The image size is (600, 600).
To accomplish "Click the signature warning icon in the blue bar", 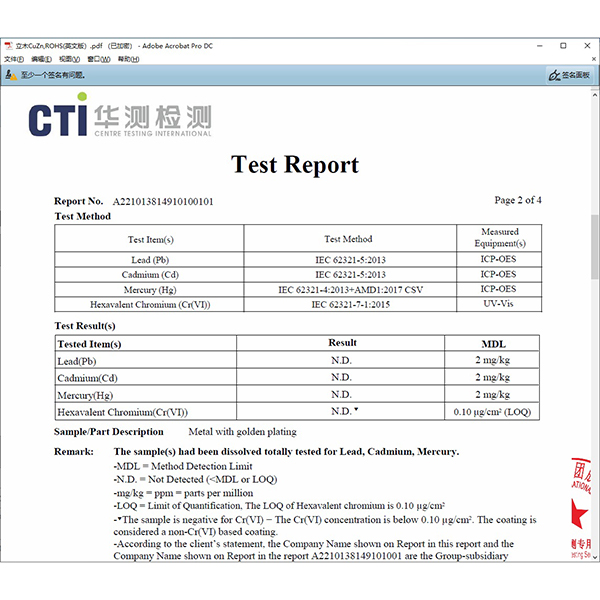I will click(11, 75).
